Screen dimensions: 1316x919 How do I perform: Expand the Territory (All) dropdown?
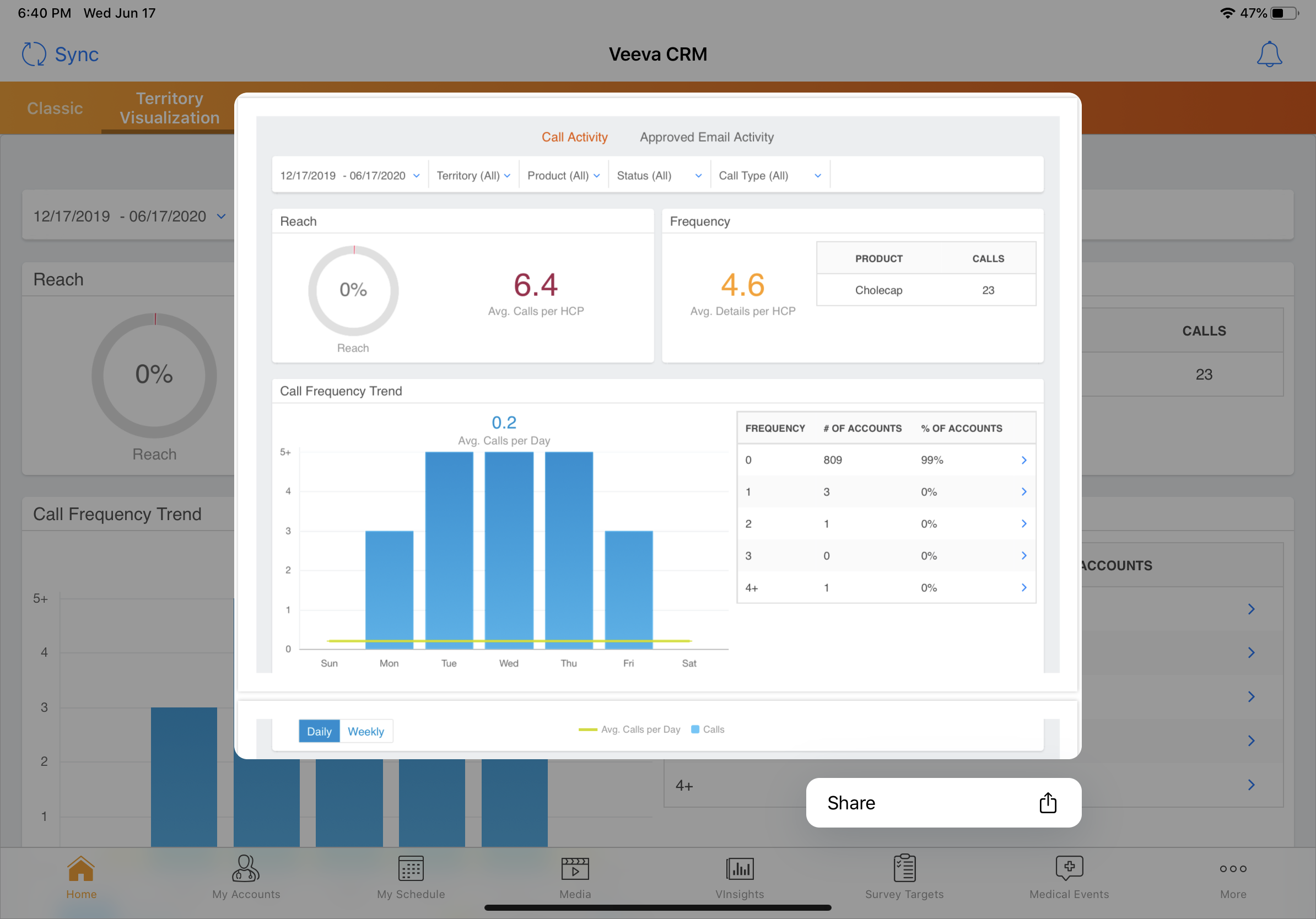[473, 176]
